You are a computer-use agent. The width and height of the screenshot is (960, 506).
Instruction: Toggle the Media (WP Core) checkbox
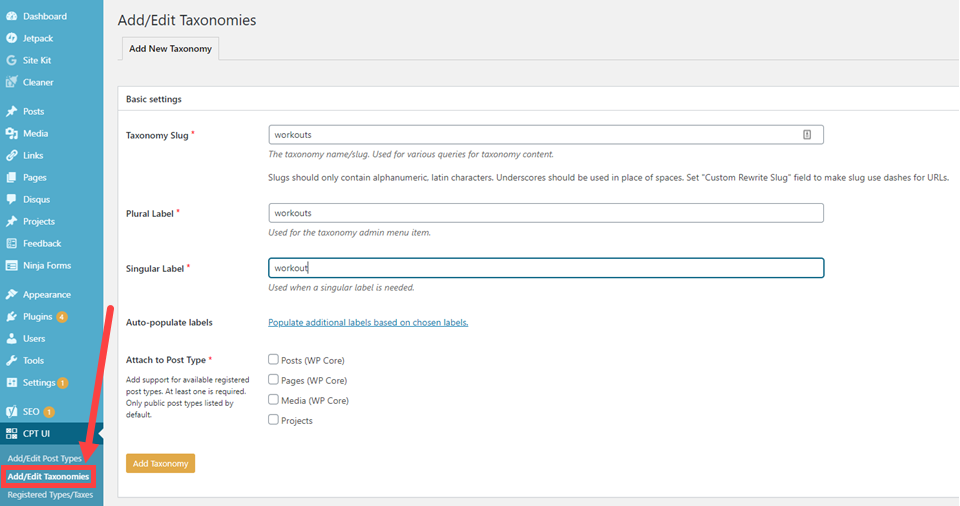click(273, 400)
